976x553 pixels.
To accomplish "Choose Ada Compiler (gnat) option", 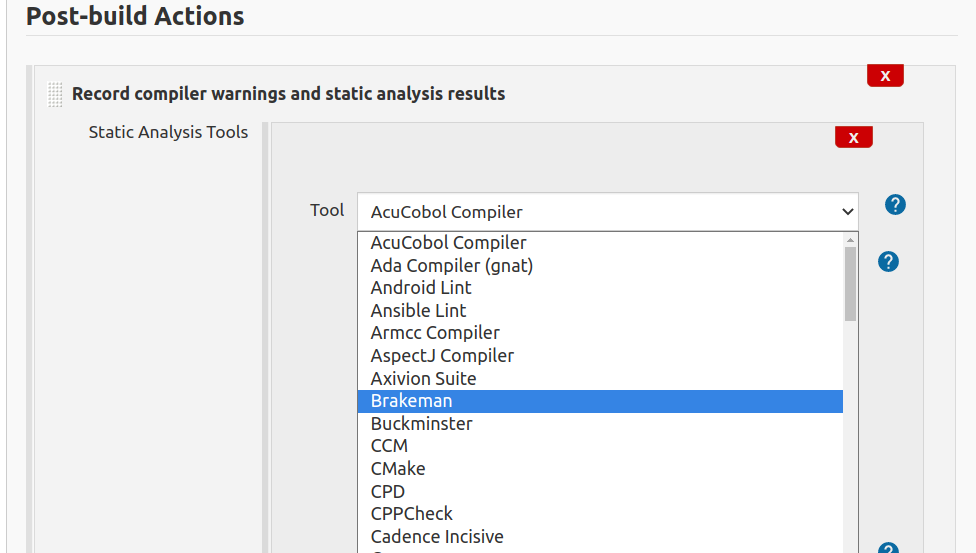I will click(x=600, y=266).
